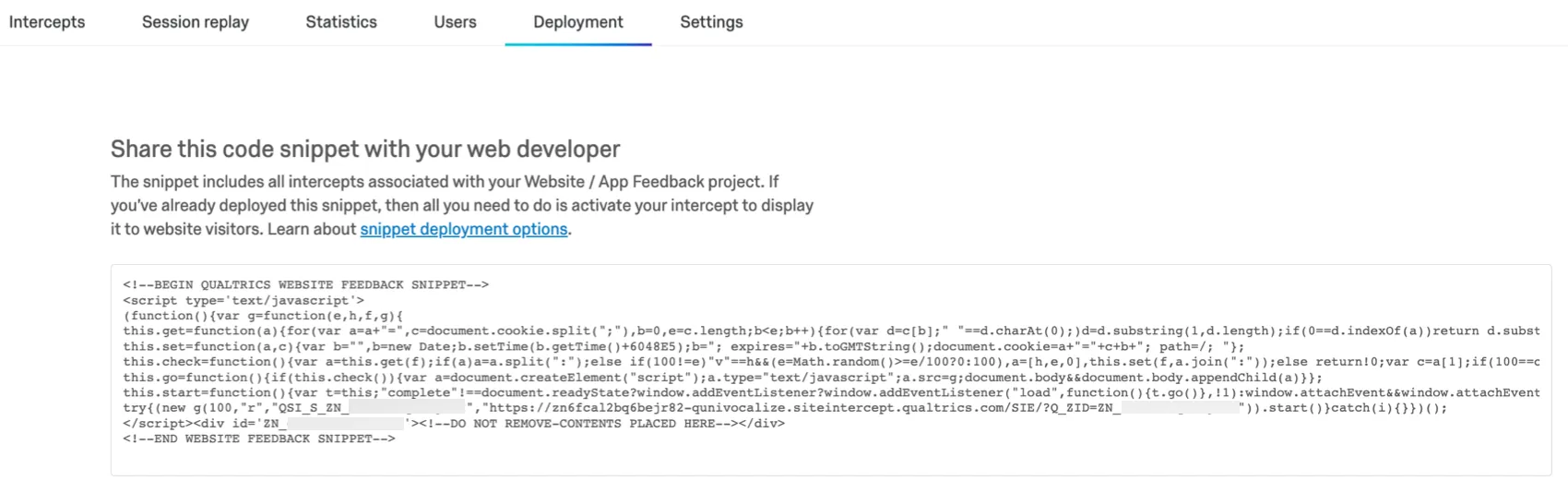Click the BEGIN QUALTRICS WEBSITE FEEDBACK SNIPPET comment line

[305, 284]
